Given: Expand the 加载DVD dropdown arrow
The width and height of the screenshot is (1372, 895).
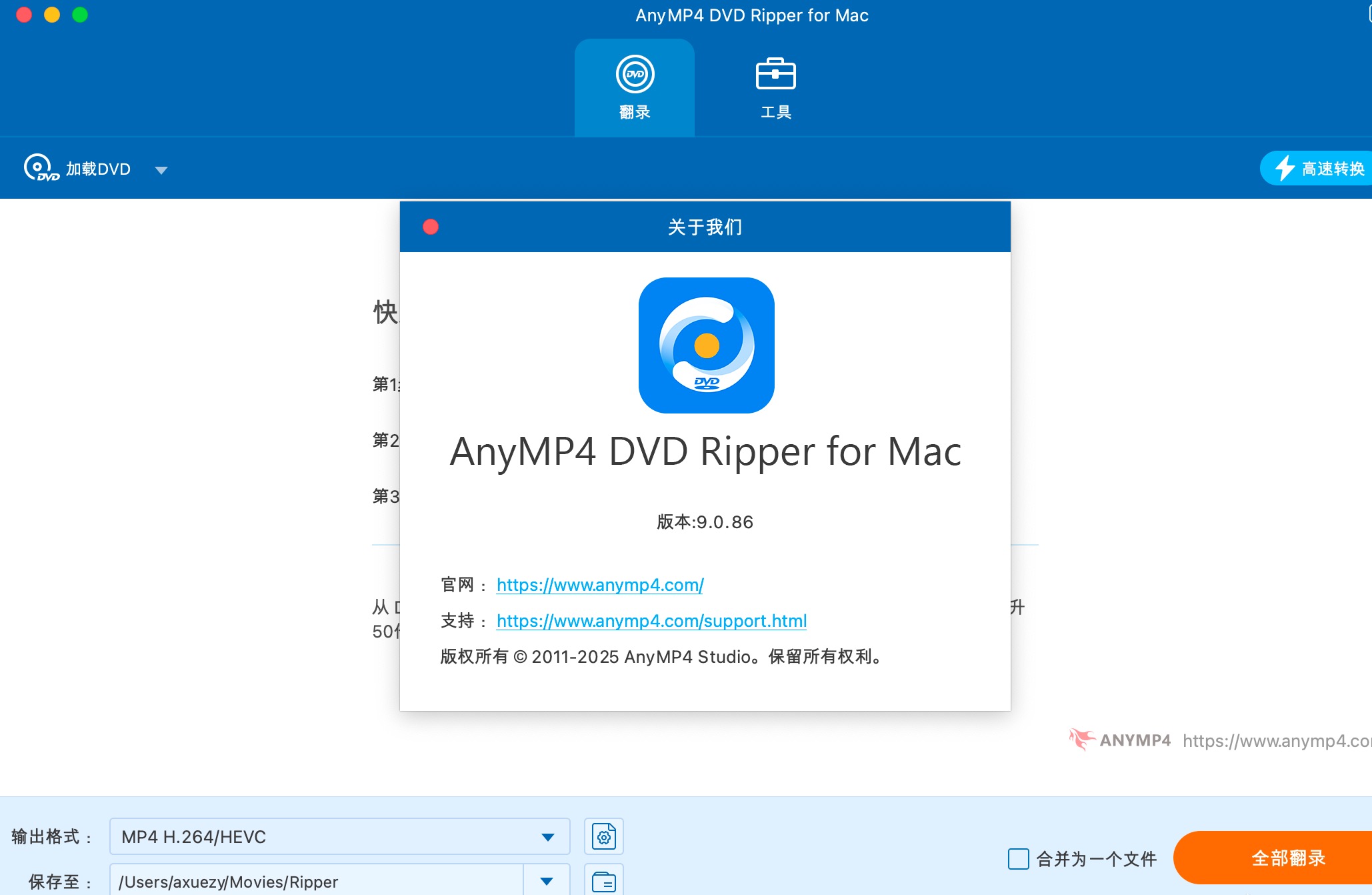Looking at the screenshot, I should point(161,170).
